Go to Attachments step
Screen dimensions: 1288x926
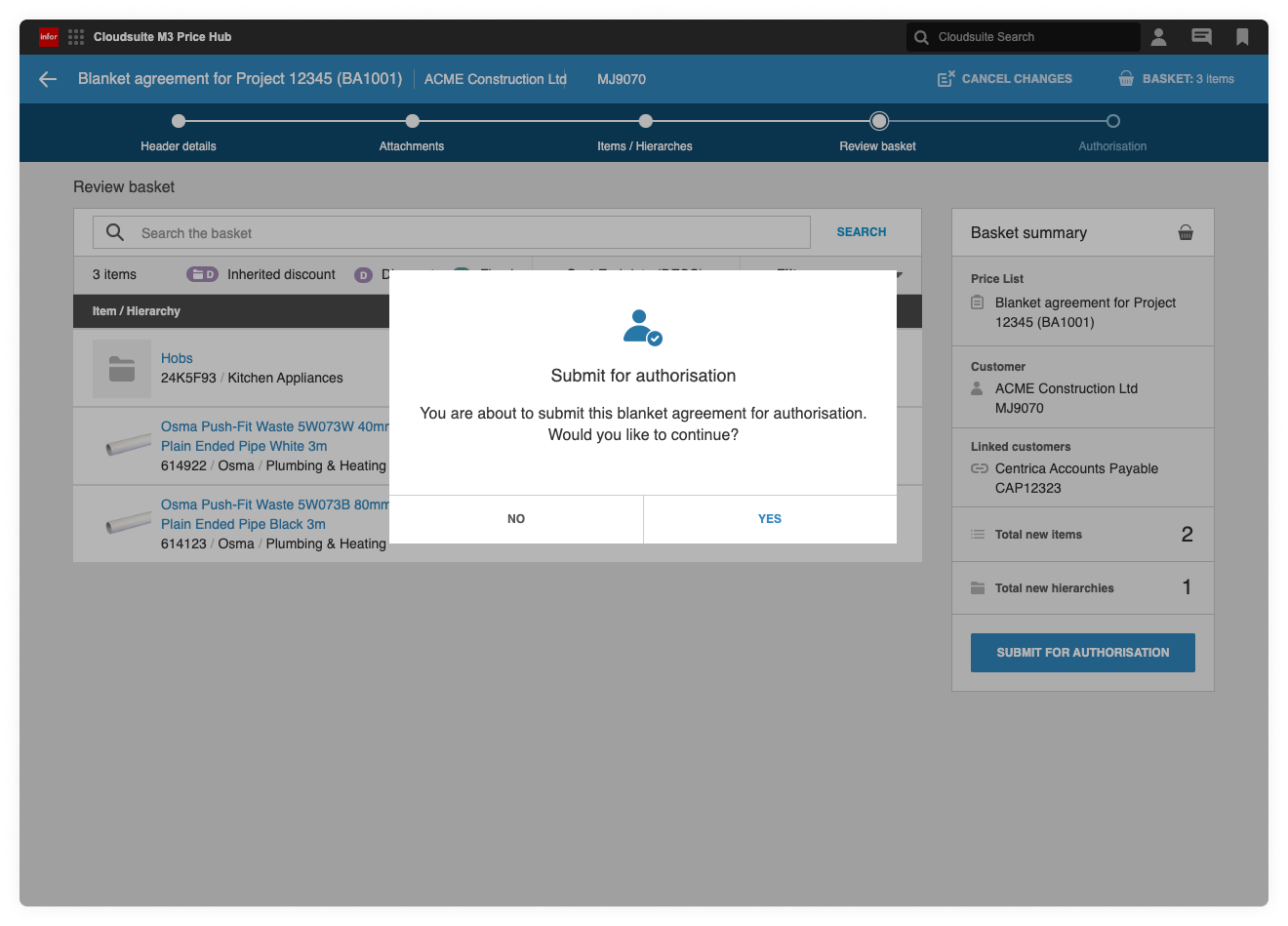pyautogui.click(x=412, y=133)
